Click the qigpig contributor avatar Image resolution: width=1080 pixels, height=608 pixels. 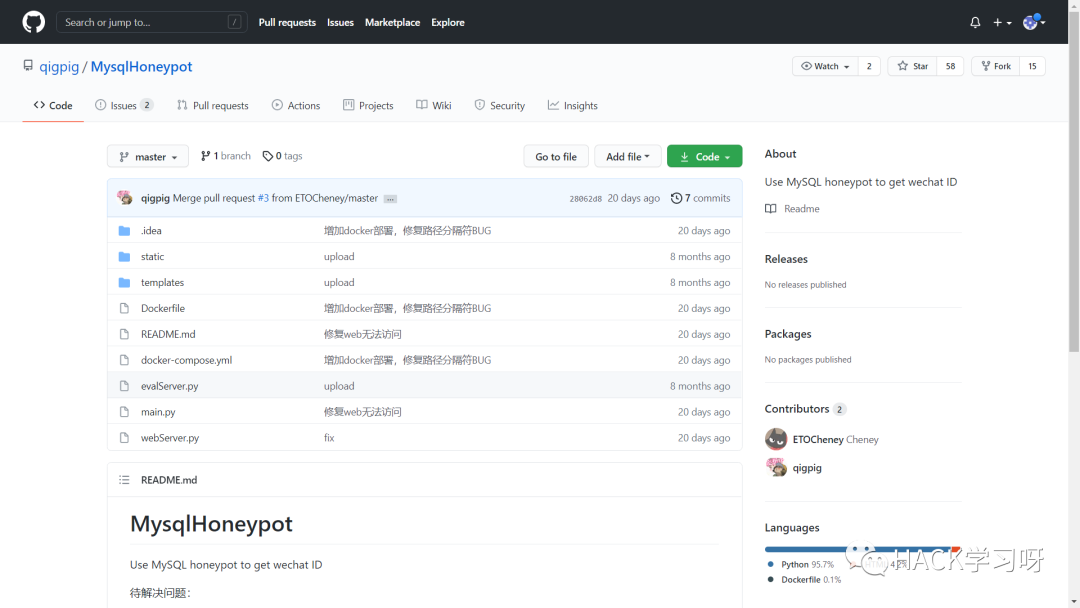click(776, 467)
